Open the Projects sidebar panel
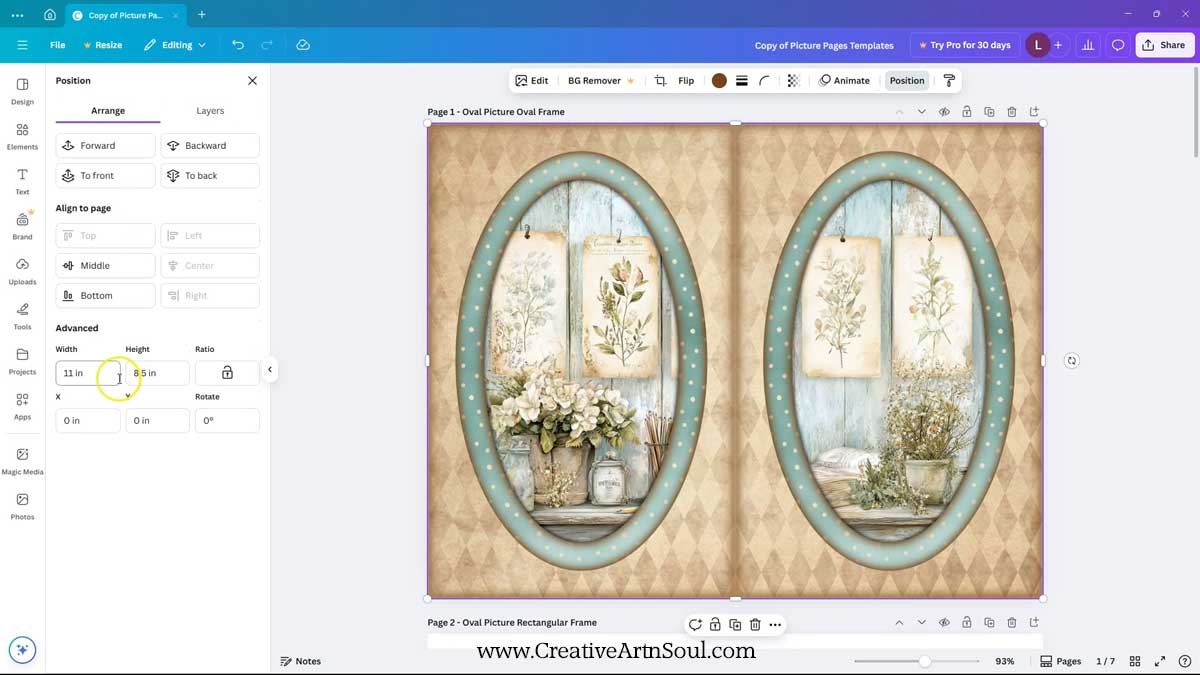The image size is (1200, 675). (22, 361)
